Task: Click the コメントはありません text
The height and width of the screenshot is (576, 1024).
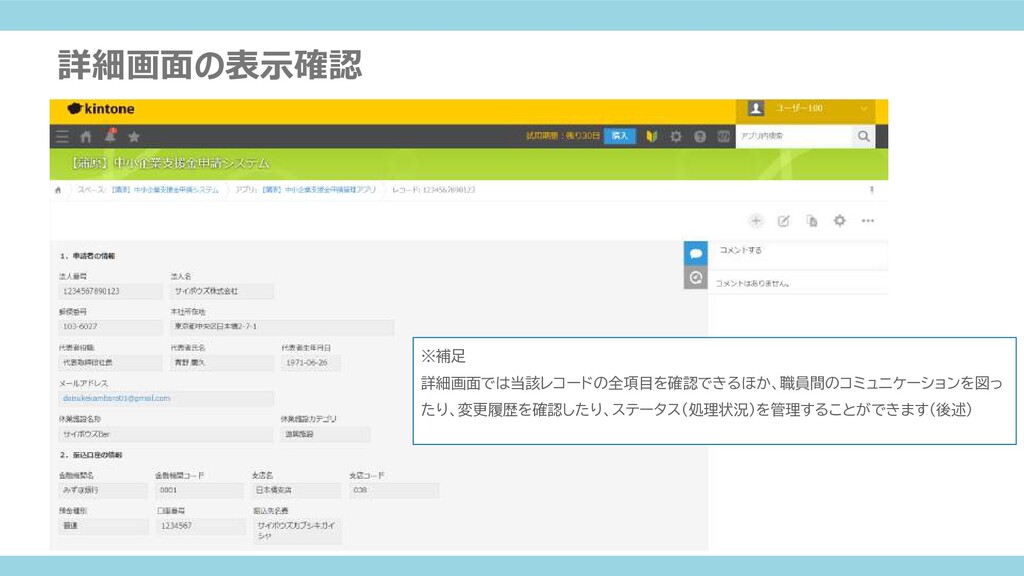Action: tap(752, 283)
